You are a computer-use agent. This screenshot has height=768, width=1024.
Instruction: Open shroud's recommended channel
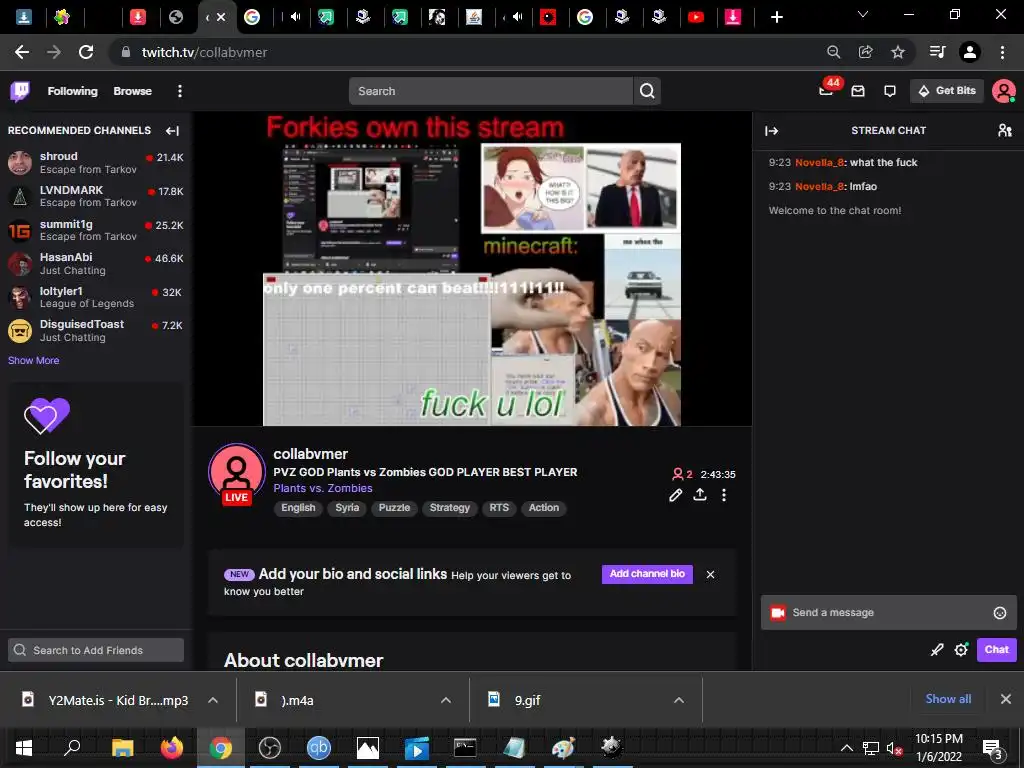[95, 163]
